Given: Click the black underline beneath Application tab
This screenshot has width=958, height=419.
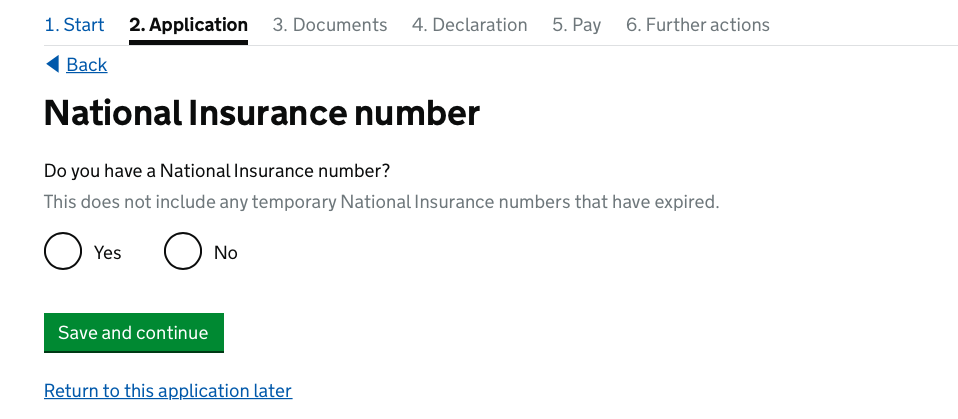Looking at the screenshot, I should [x=188, y=43].
